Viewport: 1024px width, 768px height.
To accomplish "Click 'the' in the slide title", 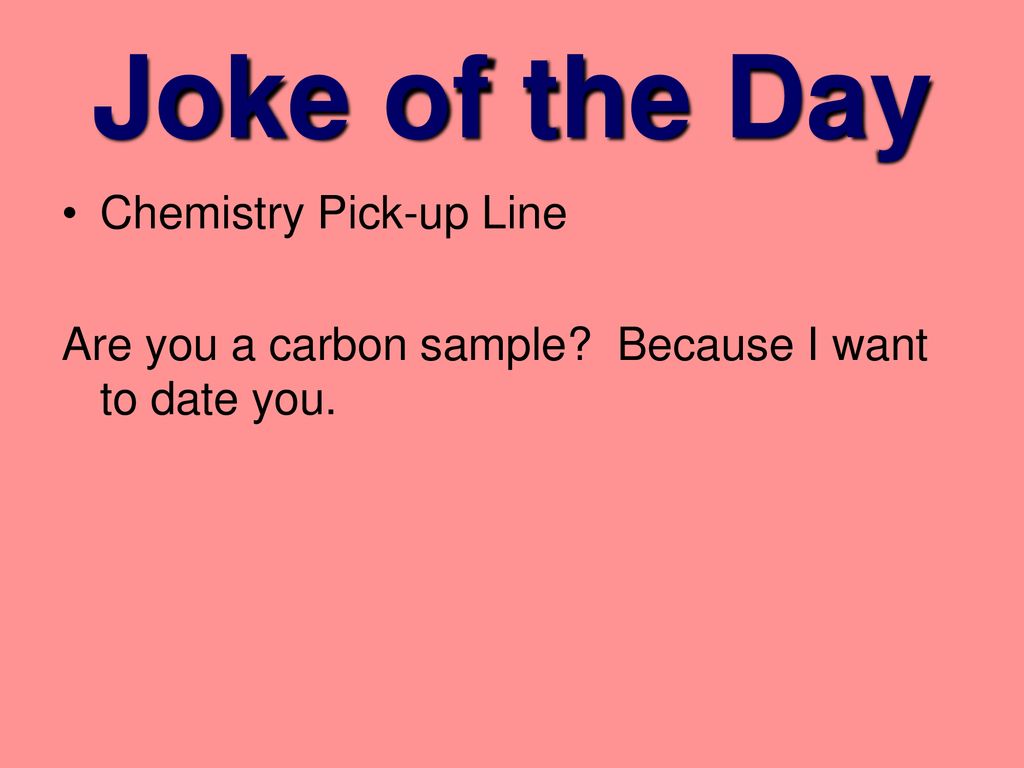I will click(x=606, y=98).
